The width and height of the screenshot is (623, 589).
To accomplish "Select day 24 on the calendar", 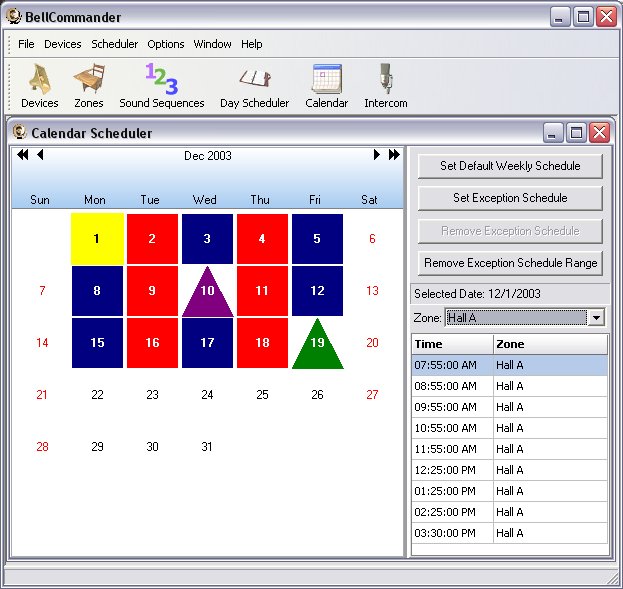I will coord(207,395).
